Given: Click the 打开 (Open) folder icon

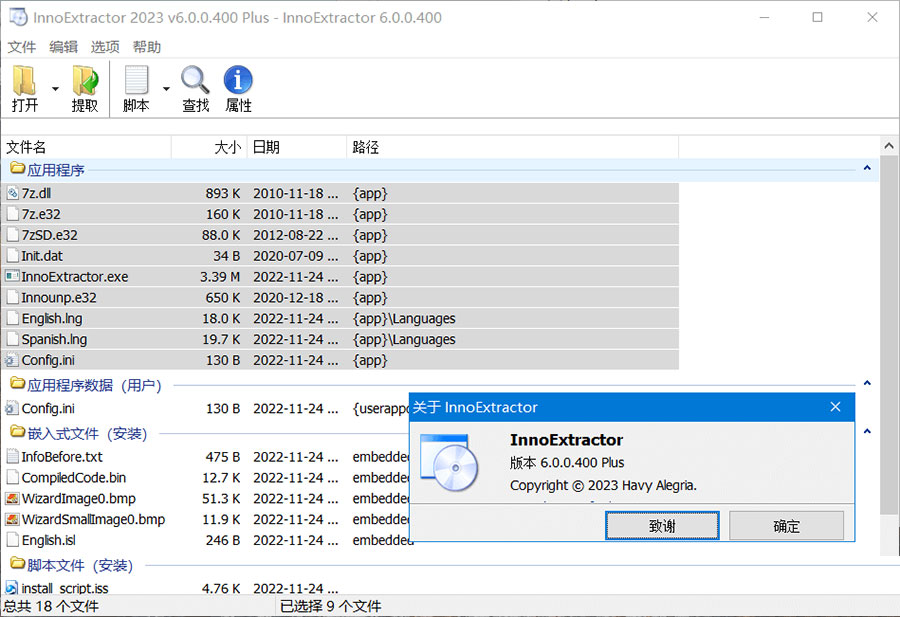Looking at the screenshot, I should [x=24, y=78].
